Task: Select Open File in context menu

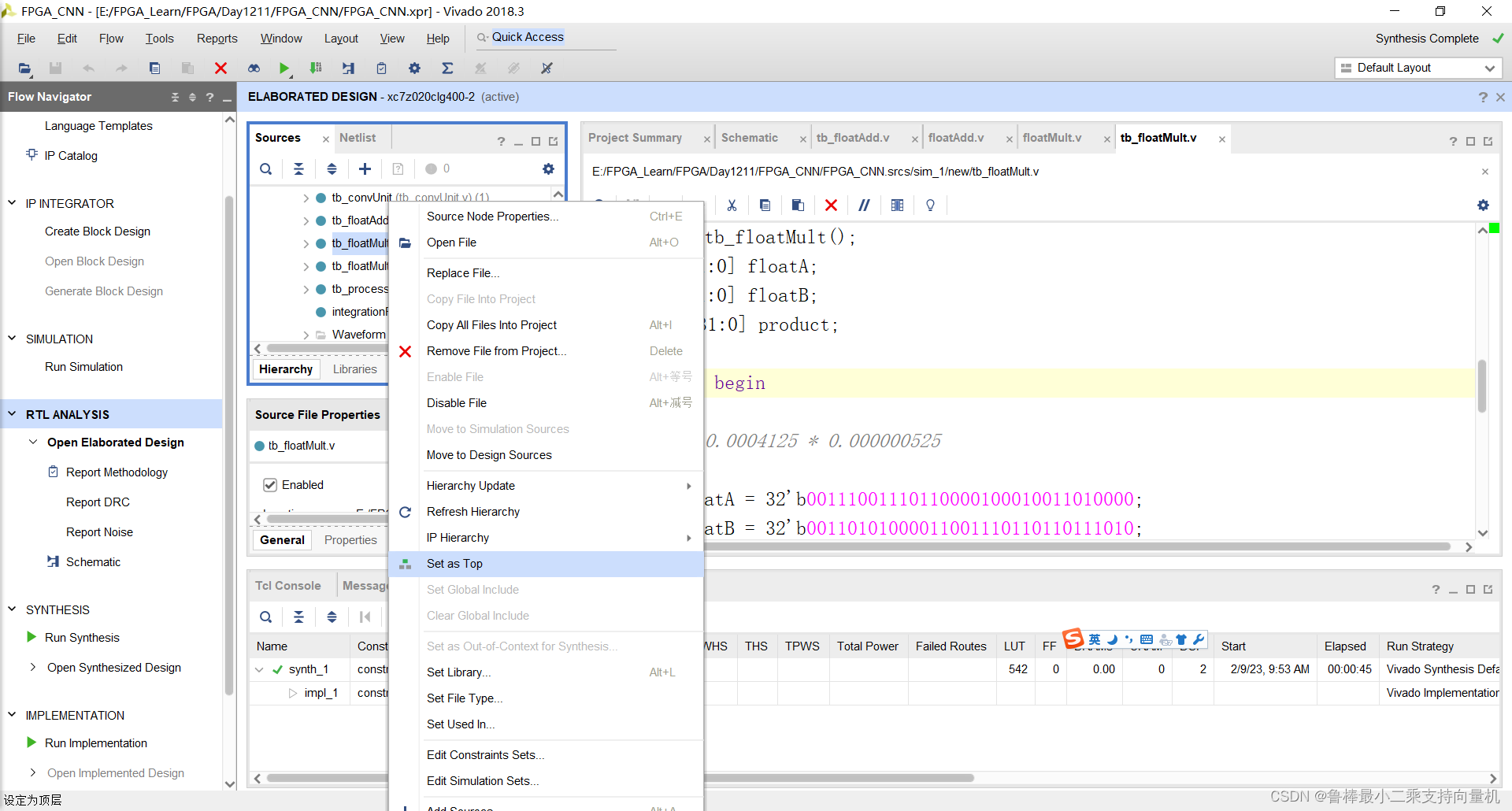Action: tap(546, 243)
